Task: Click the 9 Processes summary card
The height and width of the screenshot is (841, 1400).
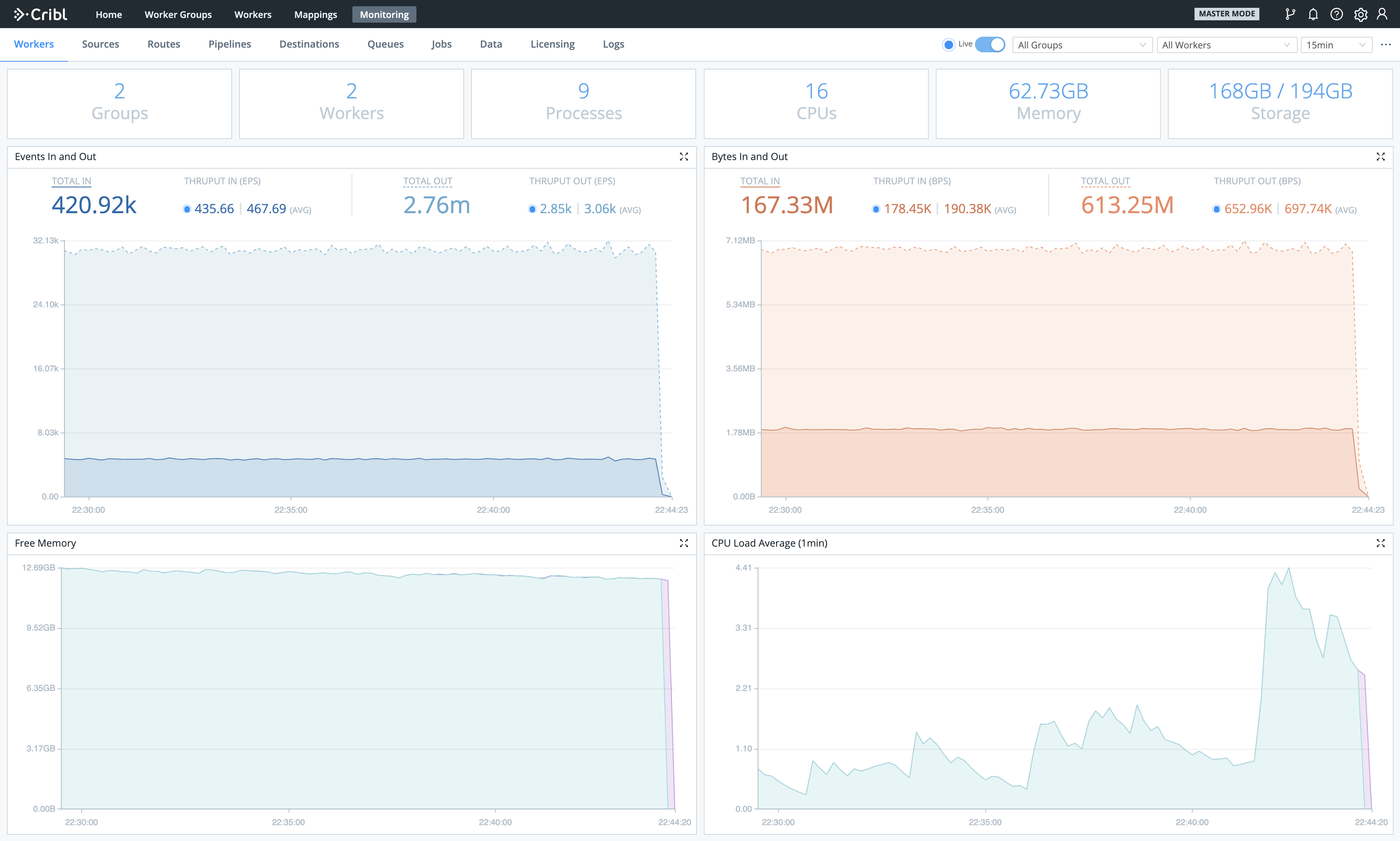Action: point(583,104)
